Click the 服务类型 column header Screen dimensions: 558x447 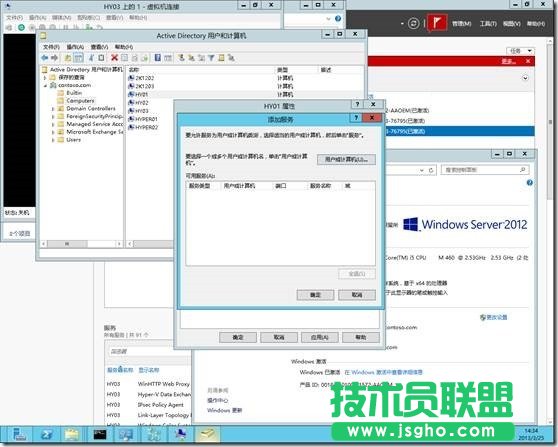tap(203, 186)
